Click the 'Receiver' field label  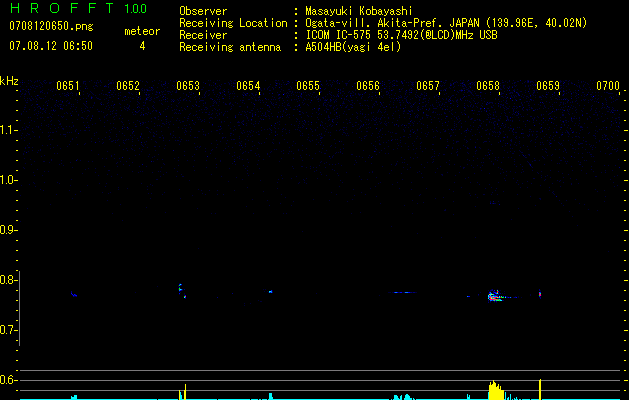coord(203,35)
